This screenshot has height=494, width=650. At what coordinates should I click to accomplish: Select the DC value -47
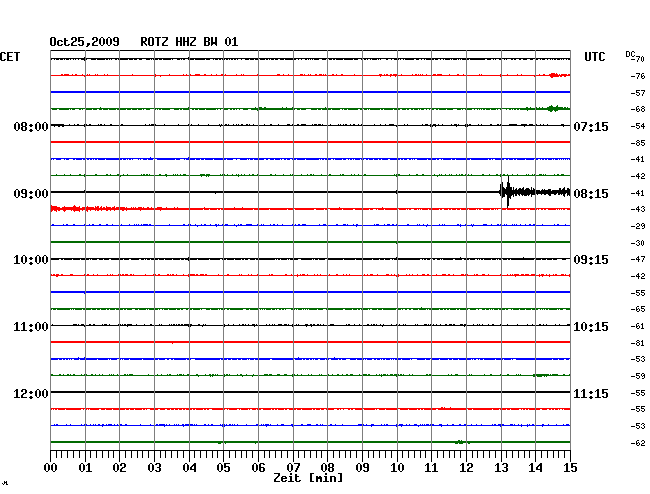[x=638, y=259]
